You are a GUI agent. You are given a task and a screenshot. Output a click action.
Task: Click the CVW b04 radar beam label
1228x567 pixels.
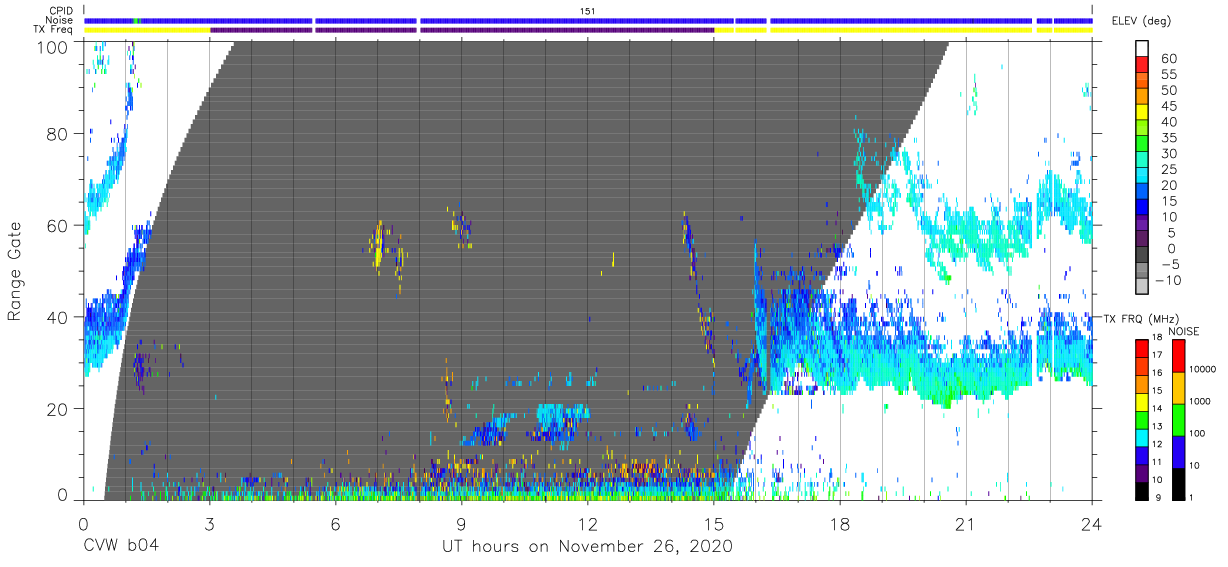click(120, 547)
